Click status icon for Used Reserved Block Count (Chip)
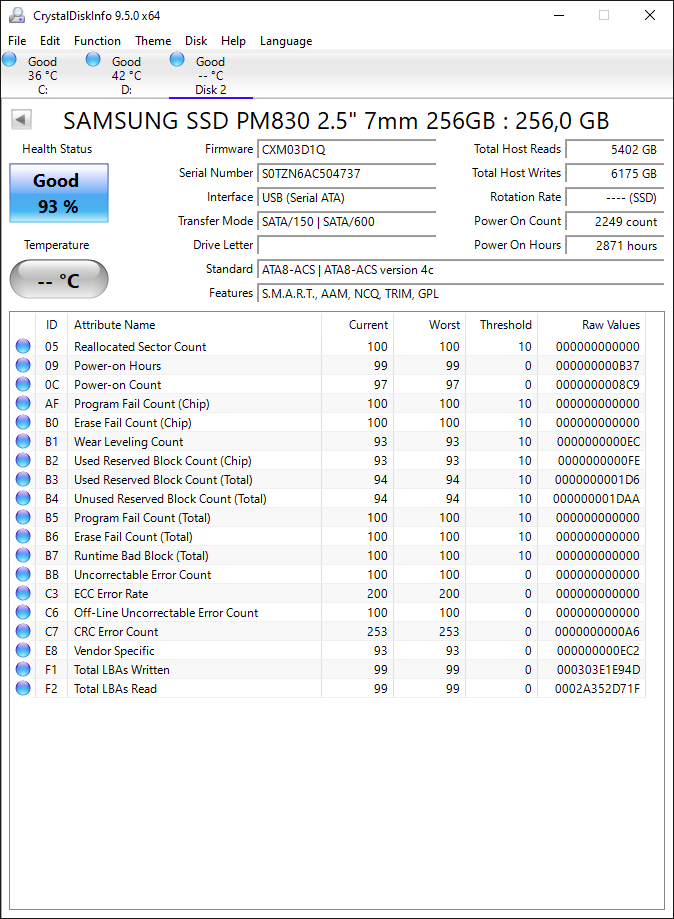674x919 pixels. (23, 460)
